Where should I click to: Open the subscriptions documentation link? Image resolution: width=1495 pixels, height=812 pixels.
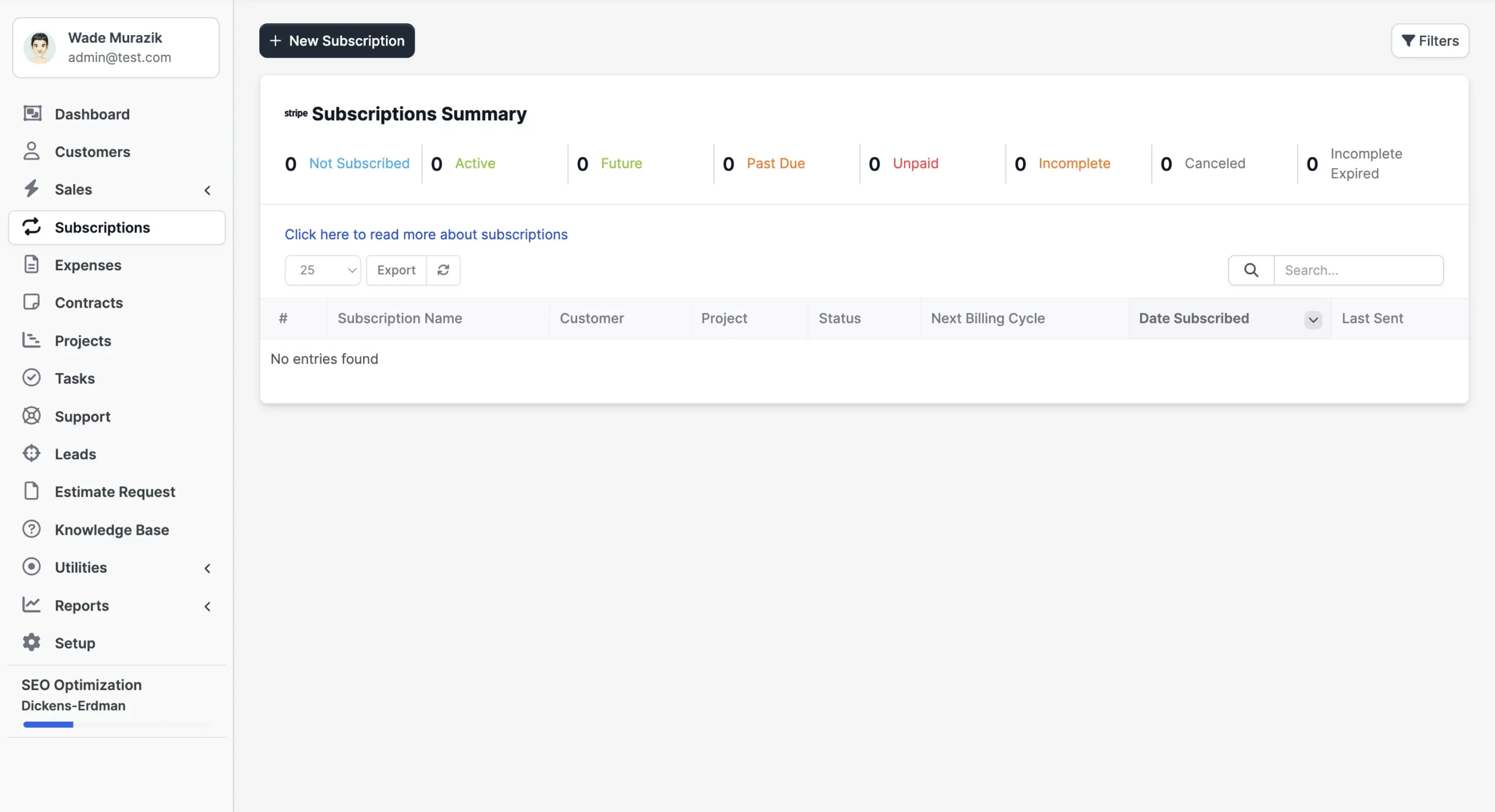(426, 234)
